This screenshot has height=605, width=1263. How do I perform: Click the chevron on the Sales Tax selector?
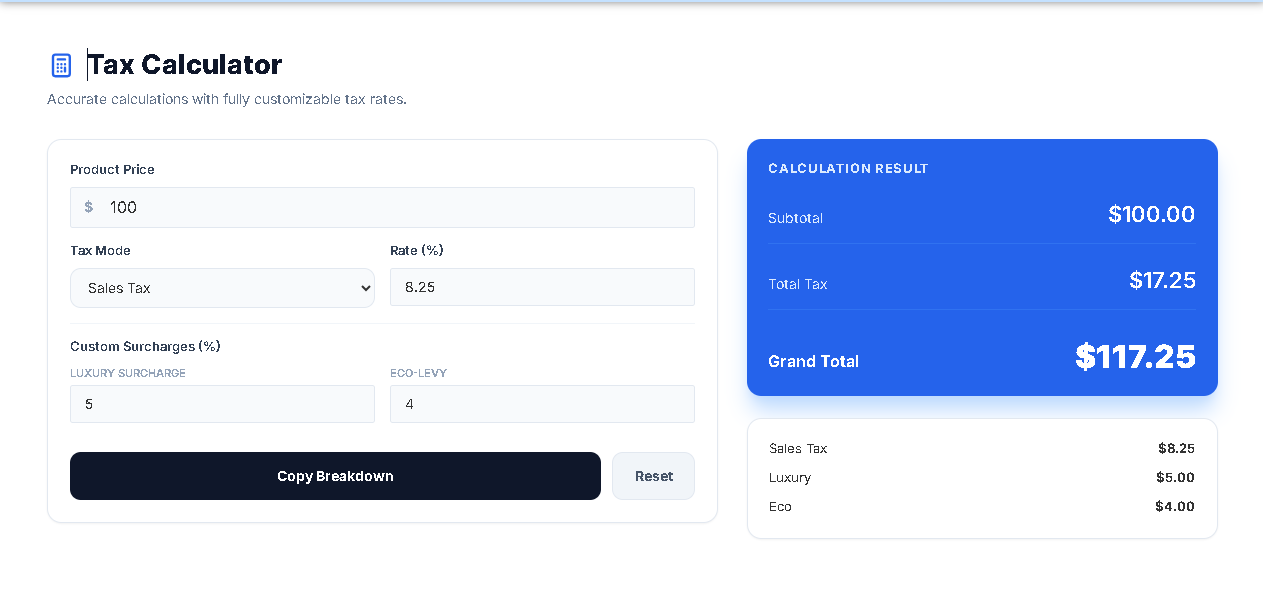366,287
